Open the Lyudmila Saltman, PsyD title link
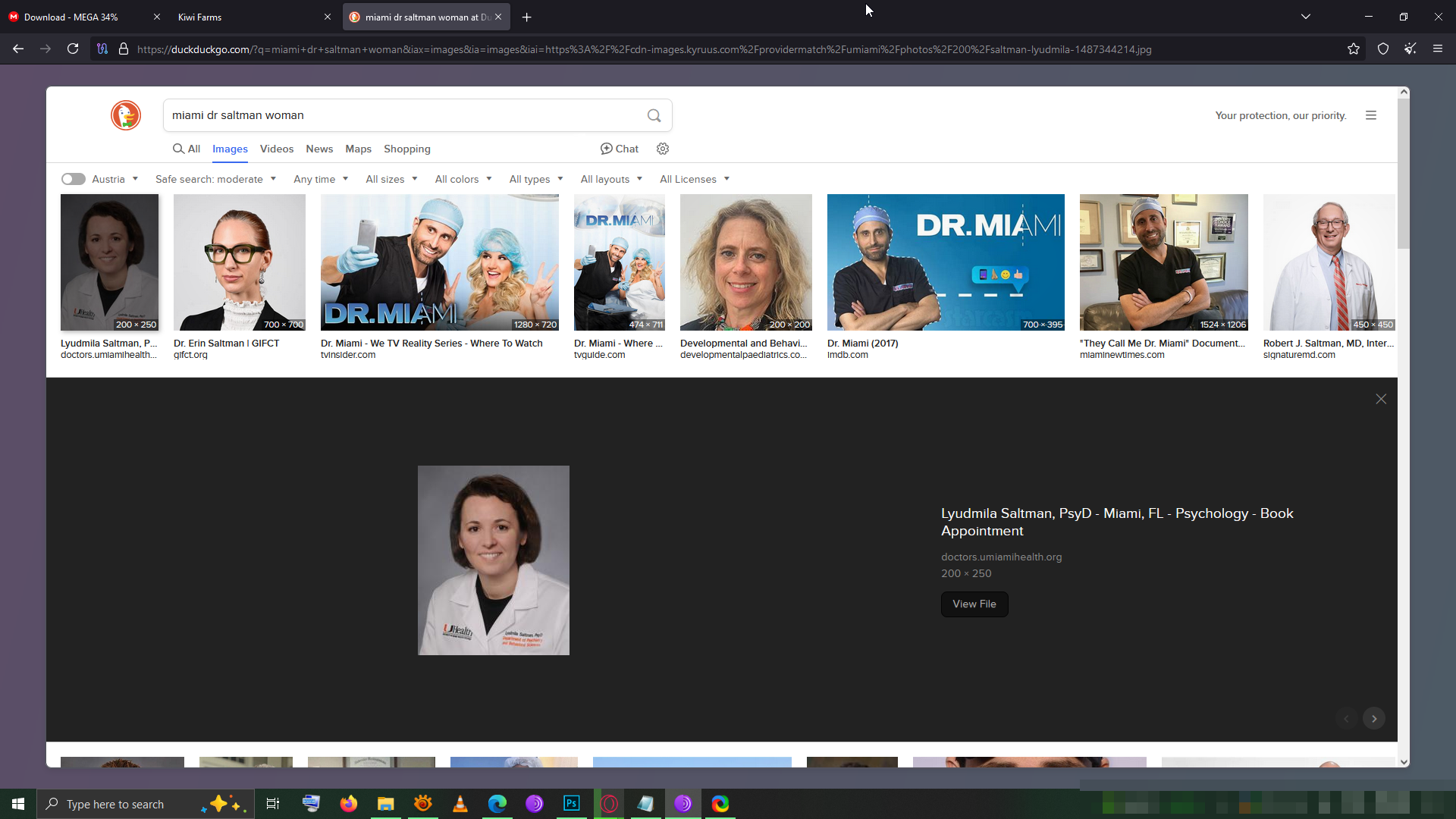The width and height of the screenshot is (1456, 819). point(1117,522)
